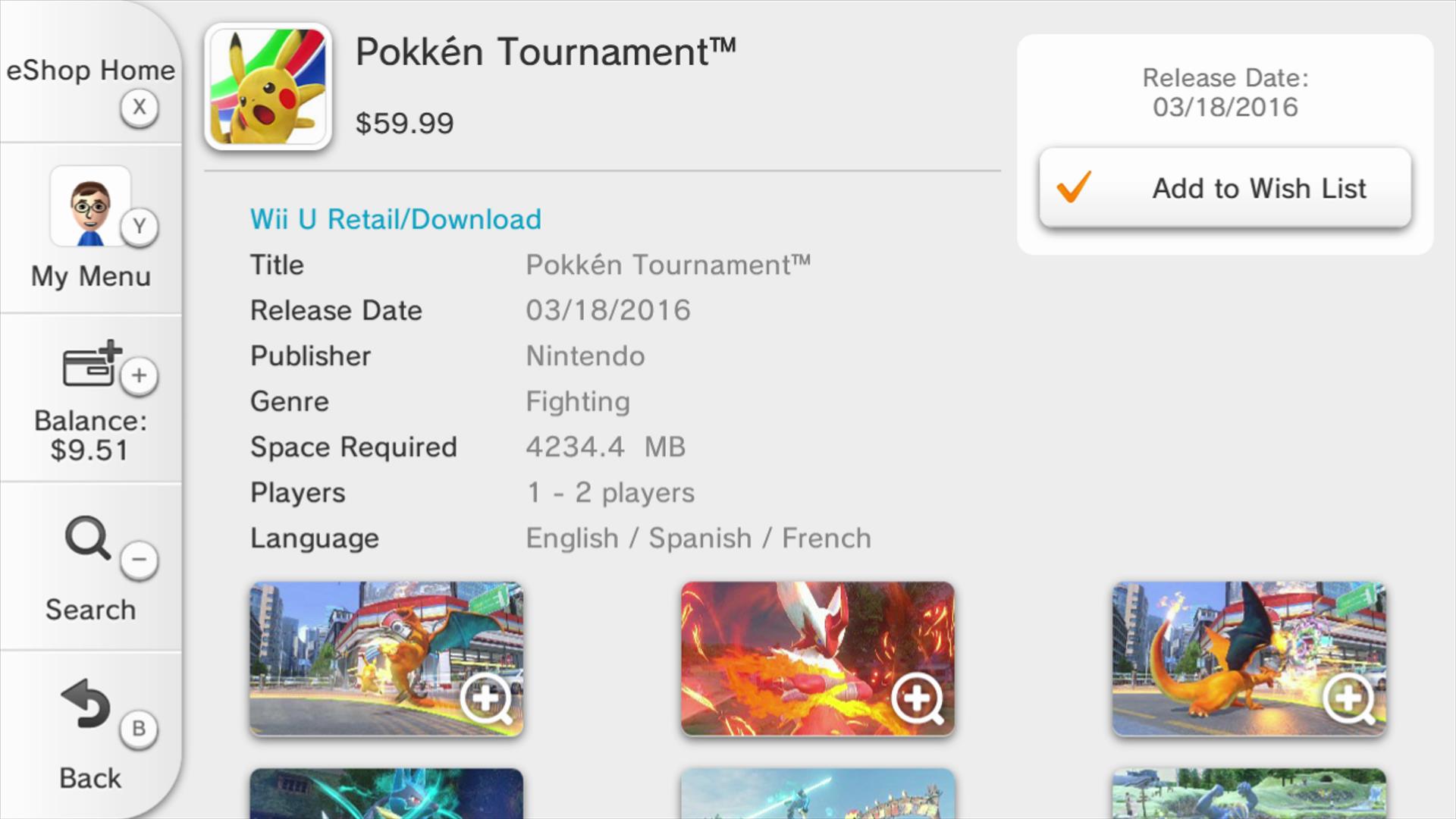The width and height of the screenshot is (1456, 819).
Task: Click the Back arrow icon
Action: 86,703
